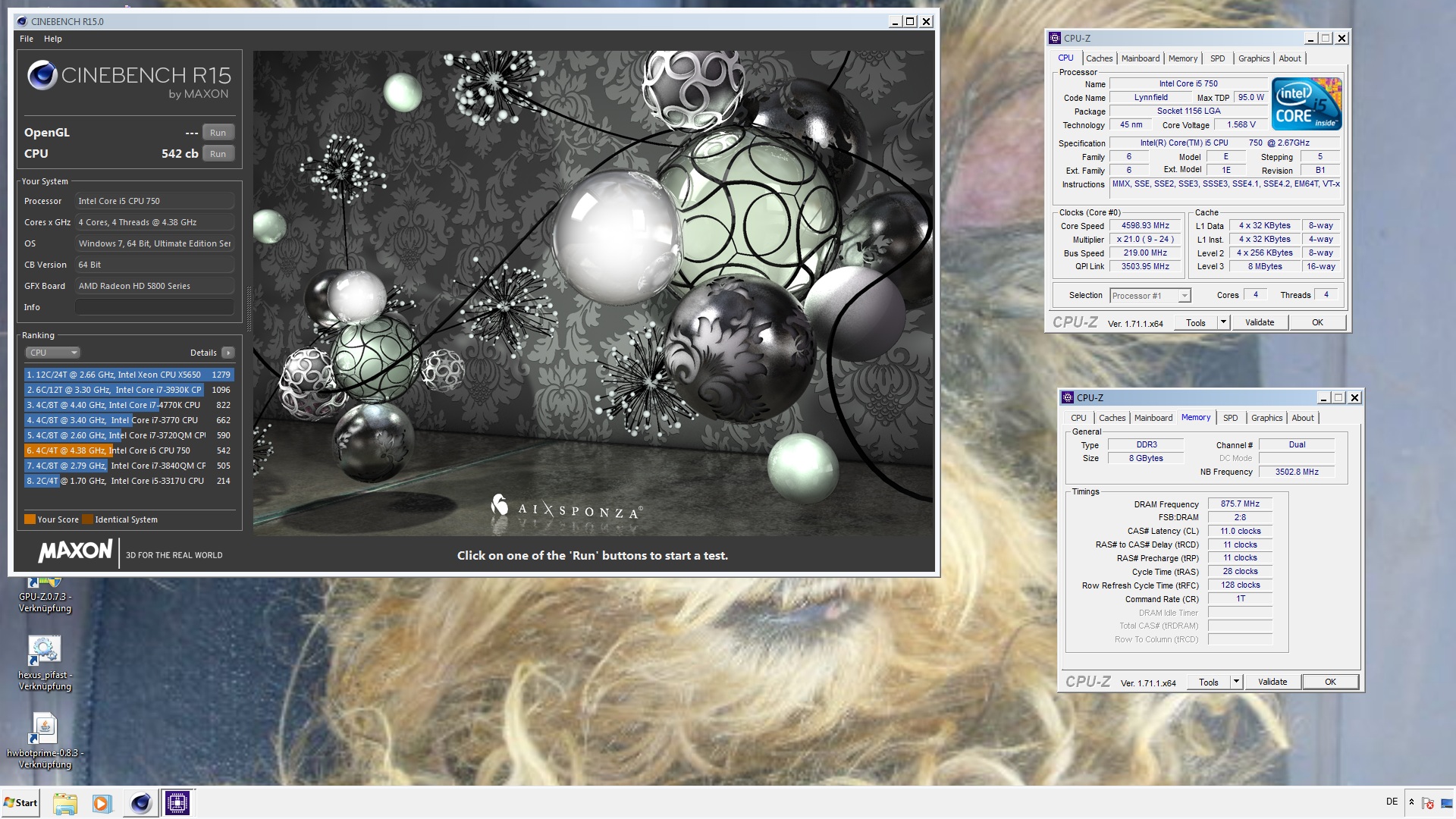Viewport: 1456px width, 819px height.
Task: Switch to Graphics tab in lower CPU-Z
Action: [x=1266, y=418]
